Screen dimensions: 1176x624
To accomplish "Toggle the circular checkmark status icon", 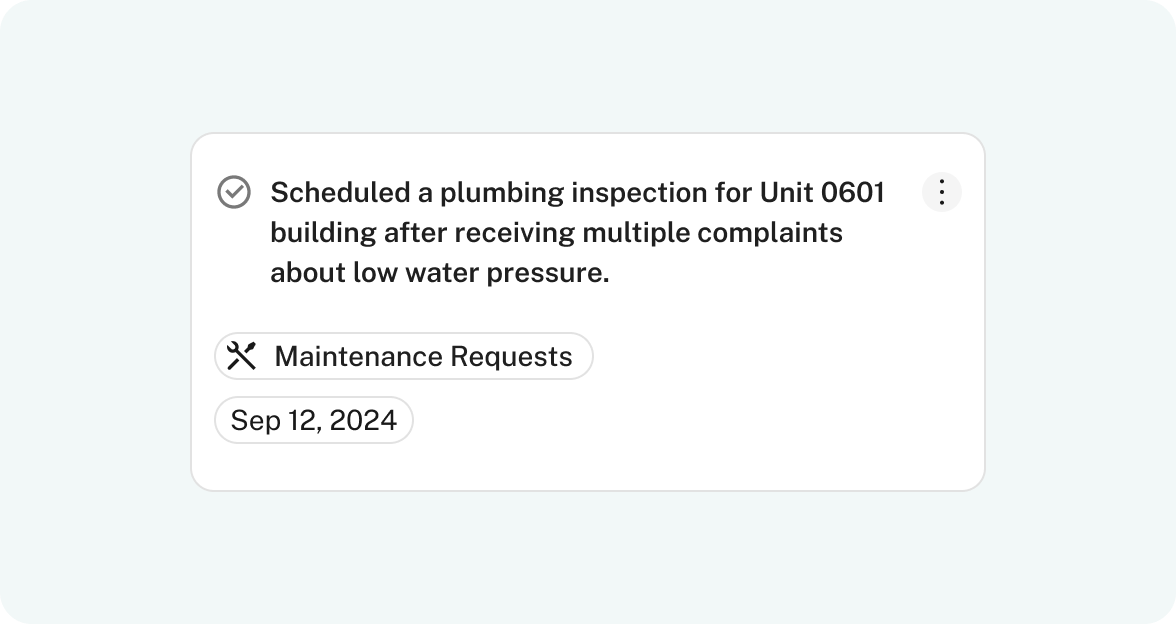I will coord(234,192).
